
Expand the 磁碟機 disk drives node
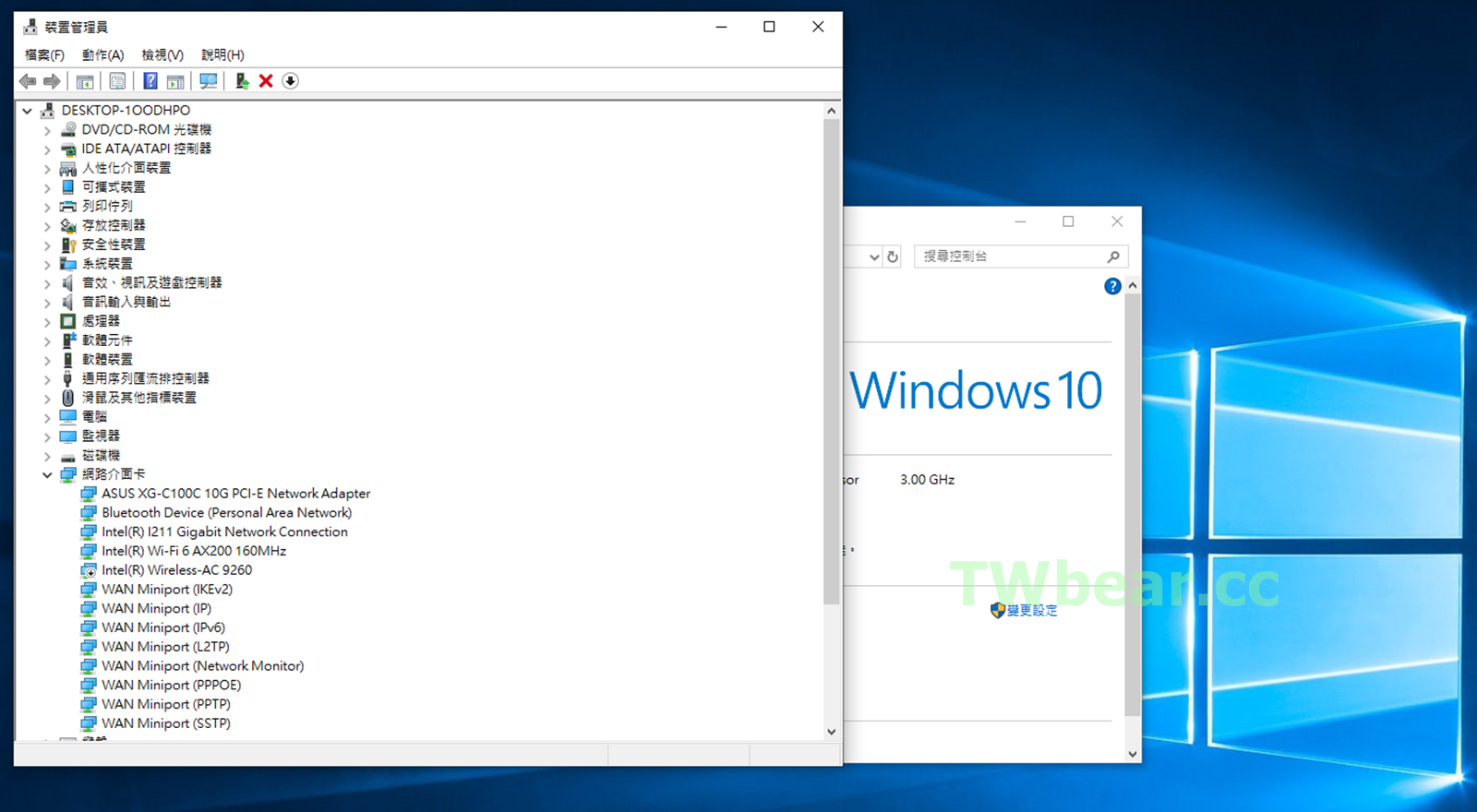tap(47, 456)
